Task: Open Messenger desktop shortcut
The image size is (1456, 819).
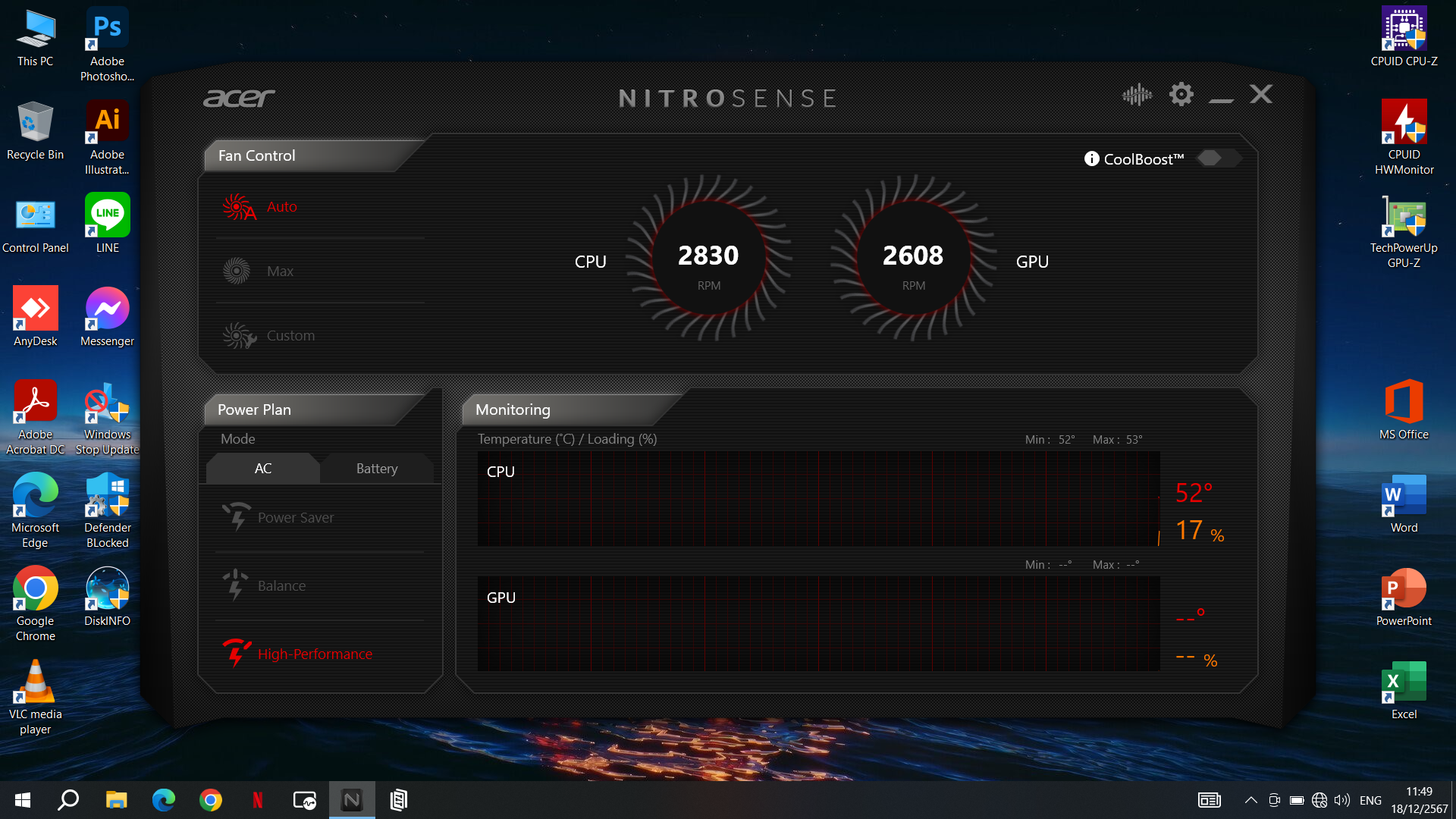Action: point(107,317)
